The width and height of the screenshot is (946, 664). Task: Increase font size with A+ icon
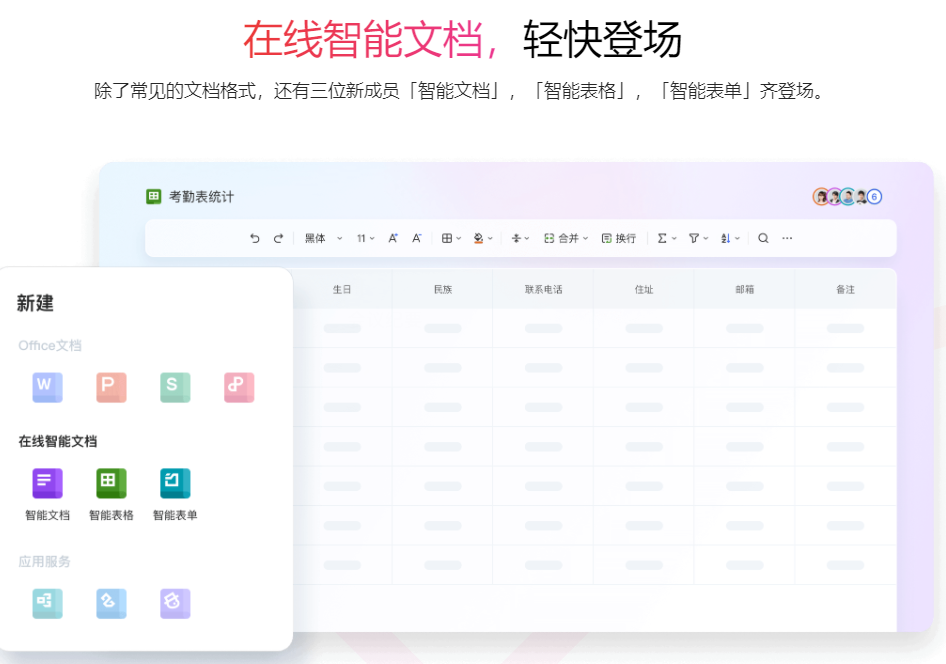pos(393,238)
